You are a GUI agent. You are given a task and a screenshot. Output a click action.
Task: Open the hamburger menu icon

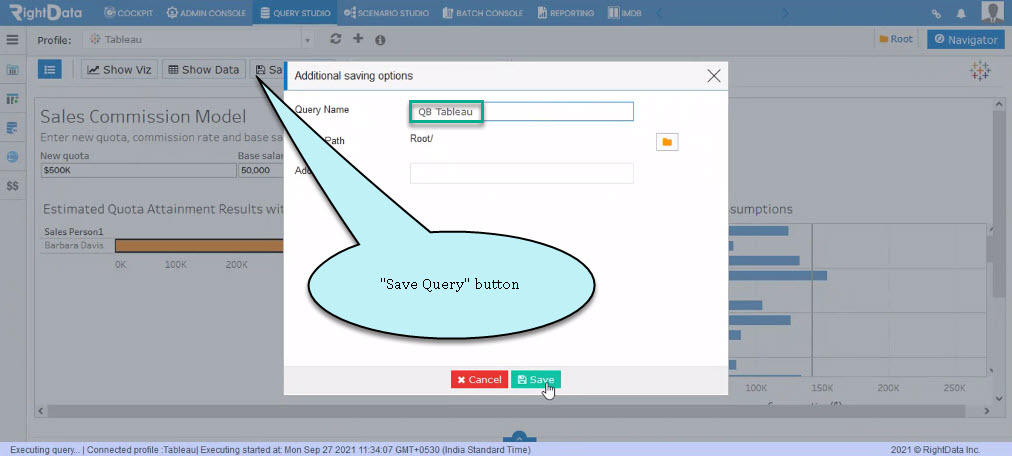click(12, 40)
